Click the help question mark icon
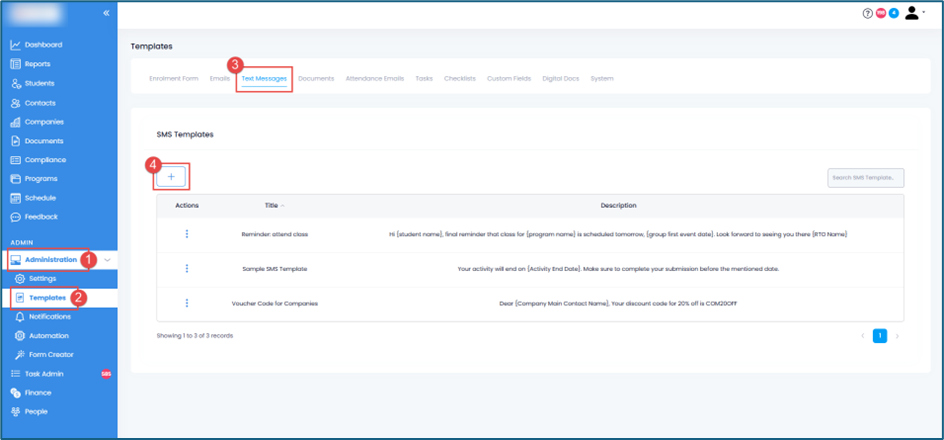 (x=867, y=13)
